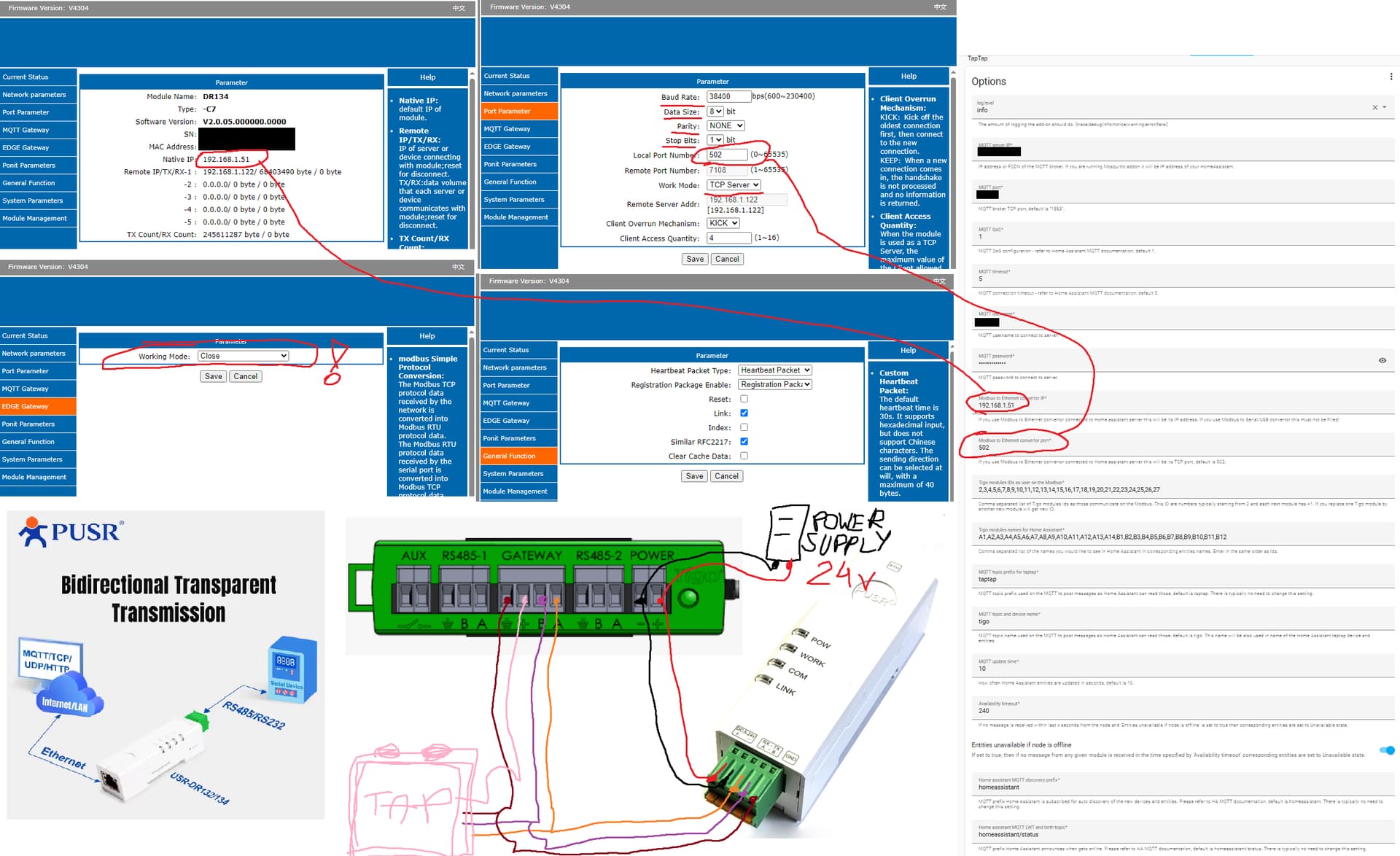This screenshot has height=856, width=1400.
Task: Check the Reset checkbox
Action: [744, 399]
